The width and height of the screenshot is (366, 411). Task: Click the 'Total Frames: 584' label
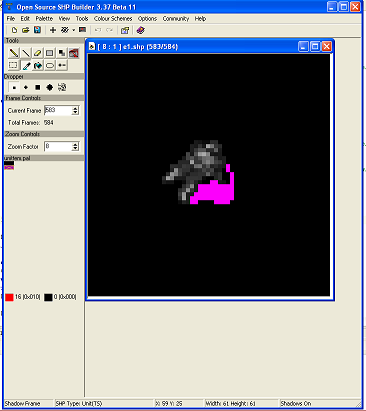pos(31,123)
